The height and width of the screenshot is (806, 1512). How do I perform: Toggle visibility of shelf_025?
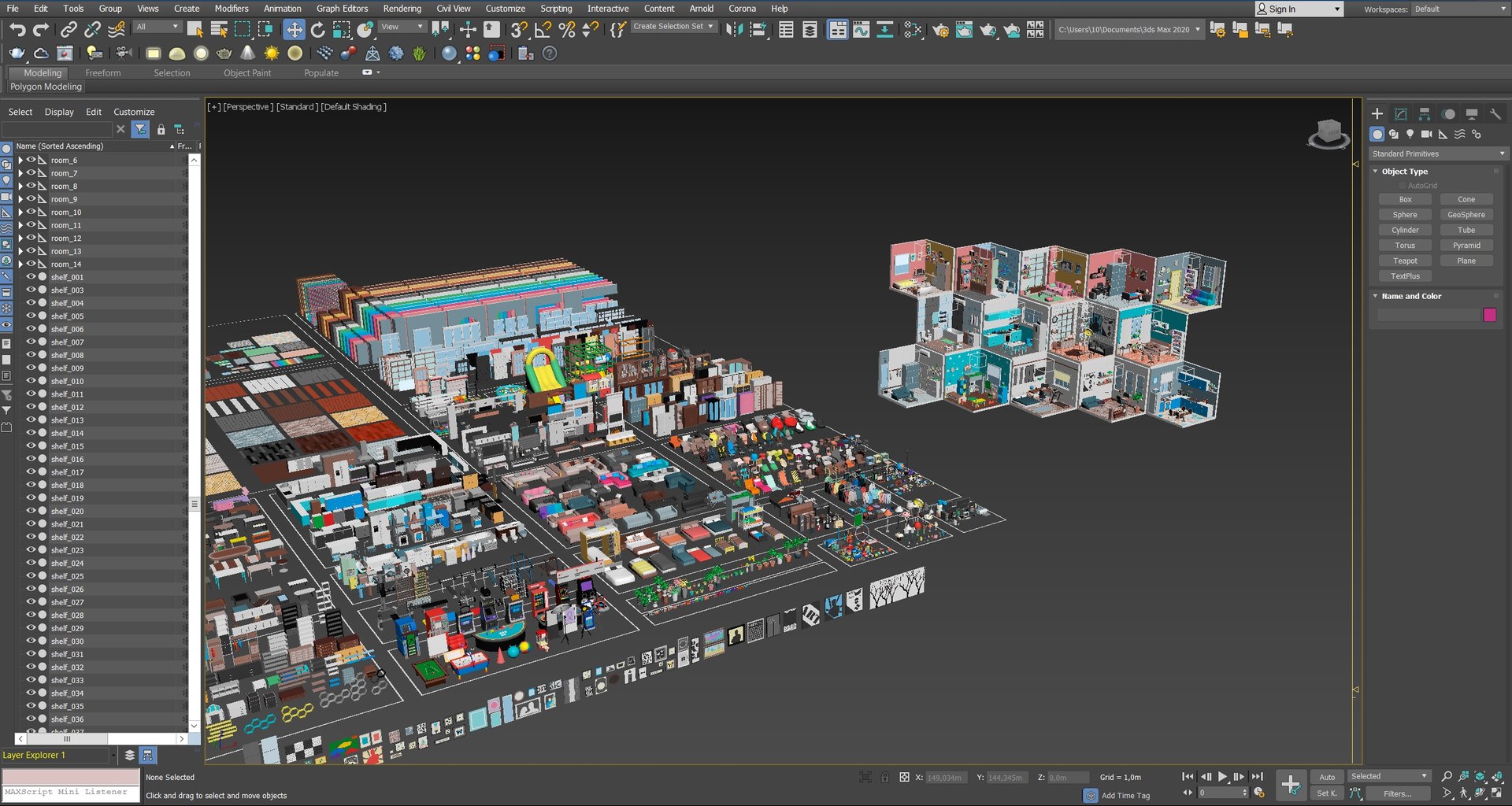click(x=31, y=576)
